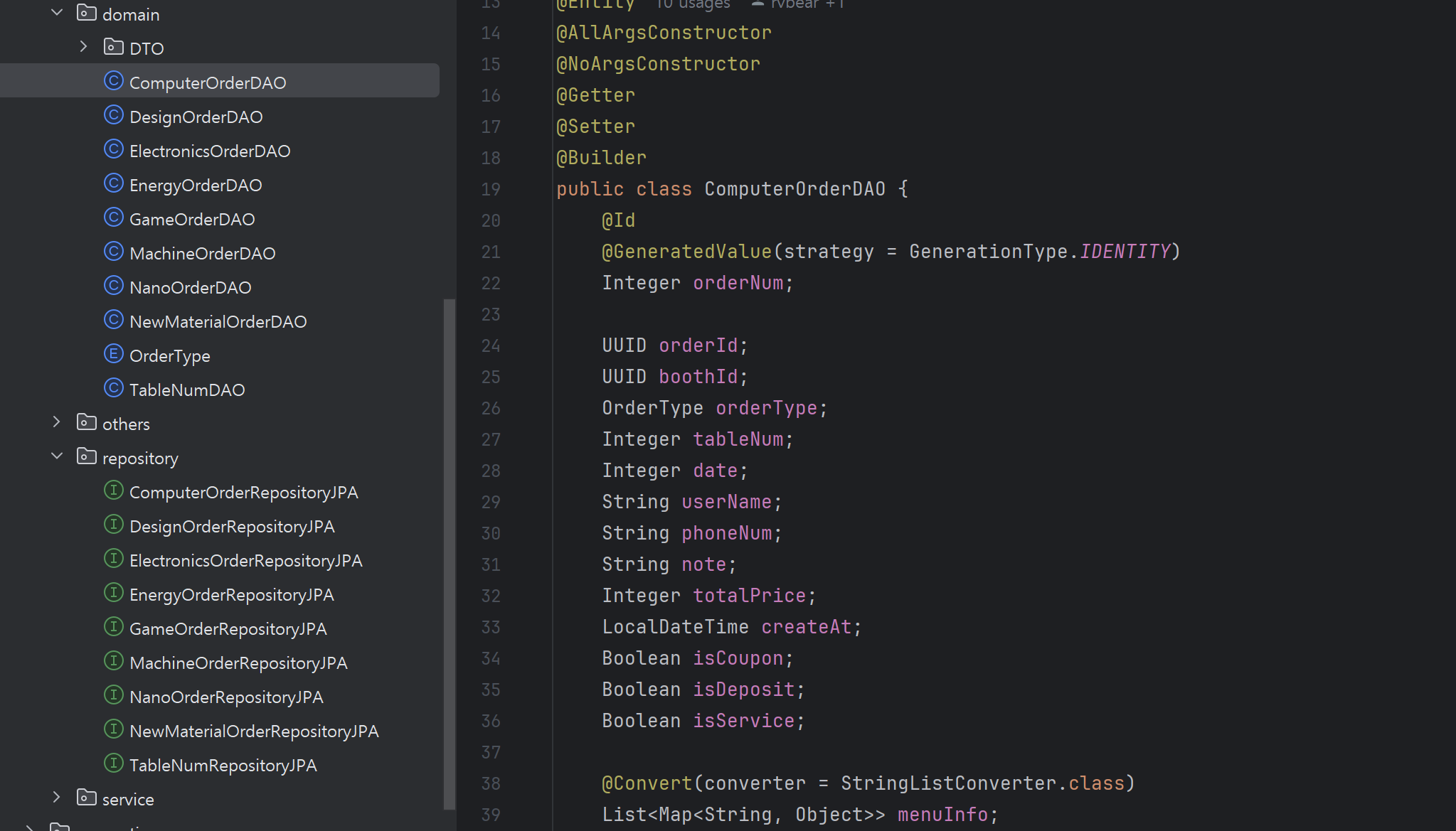
Task: Select the OrderType enum icon
Action: 113,354
